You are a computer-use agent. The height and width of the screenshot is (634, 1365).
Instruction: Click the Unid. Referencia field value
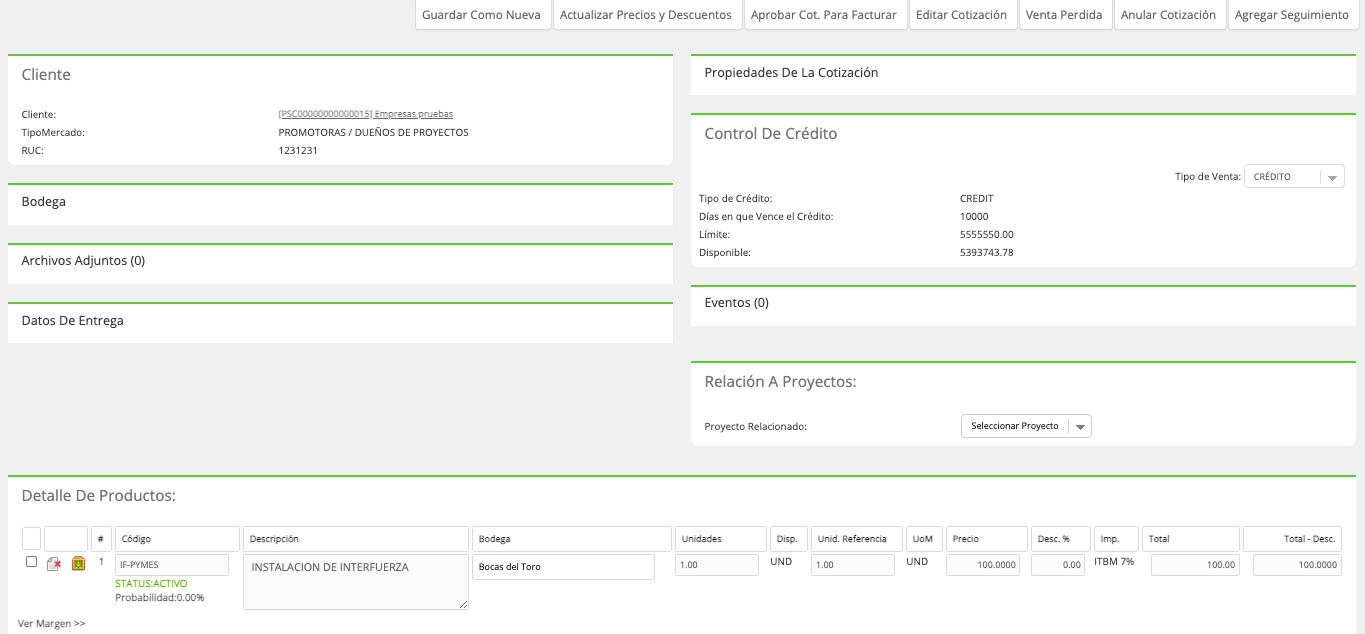click(853, 565)
